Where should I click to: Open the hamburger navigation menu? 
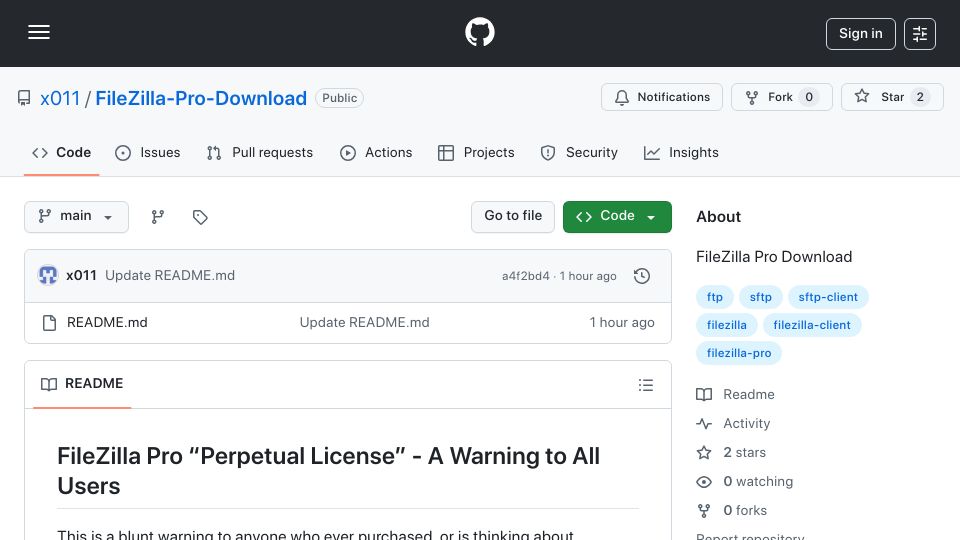(39, 32)
